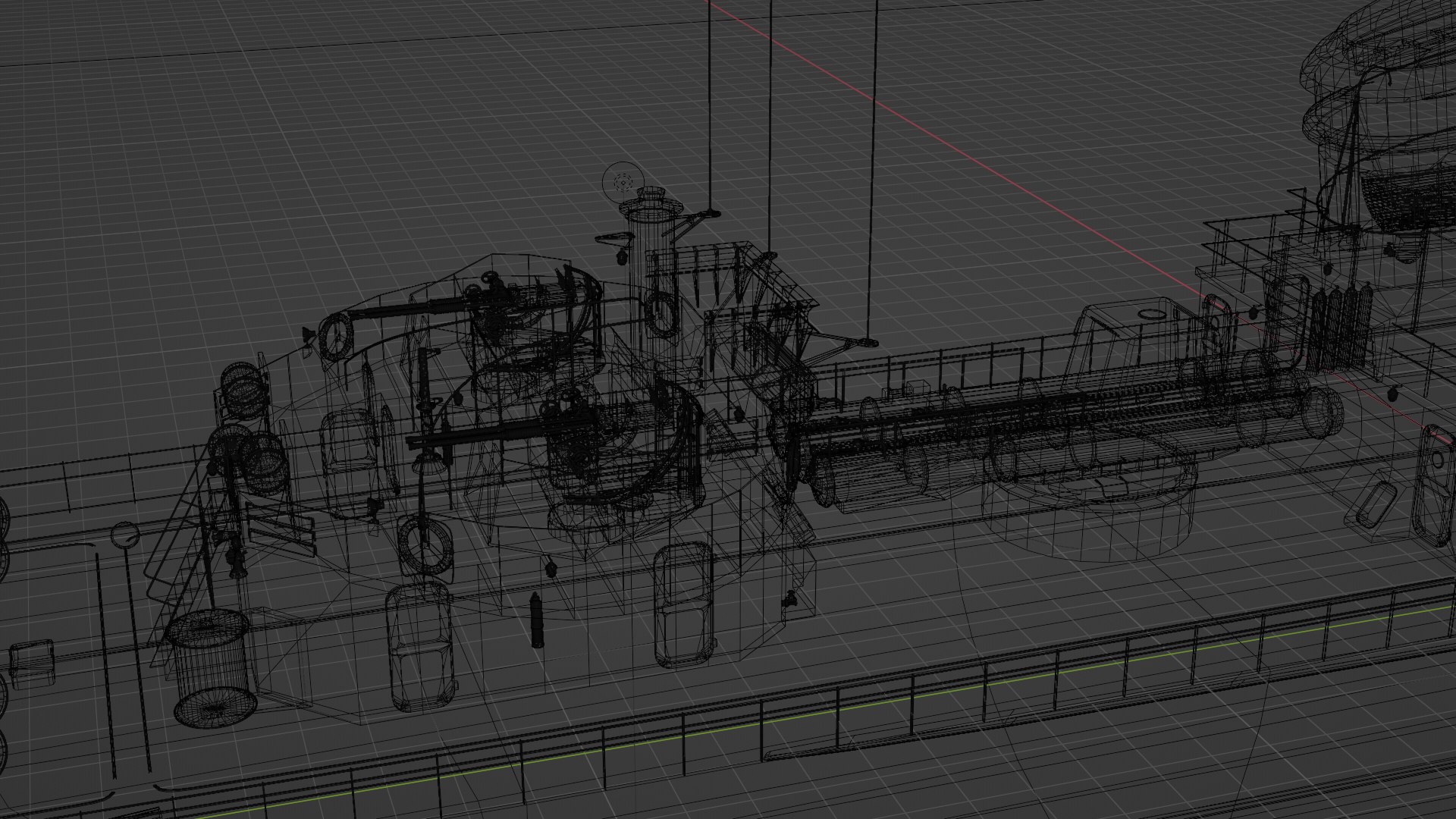Viewport: 1456px width, 819px height.
Task: Select the upright shell standing on the deck
Action: coord(538,620)
